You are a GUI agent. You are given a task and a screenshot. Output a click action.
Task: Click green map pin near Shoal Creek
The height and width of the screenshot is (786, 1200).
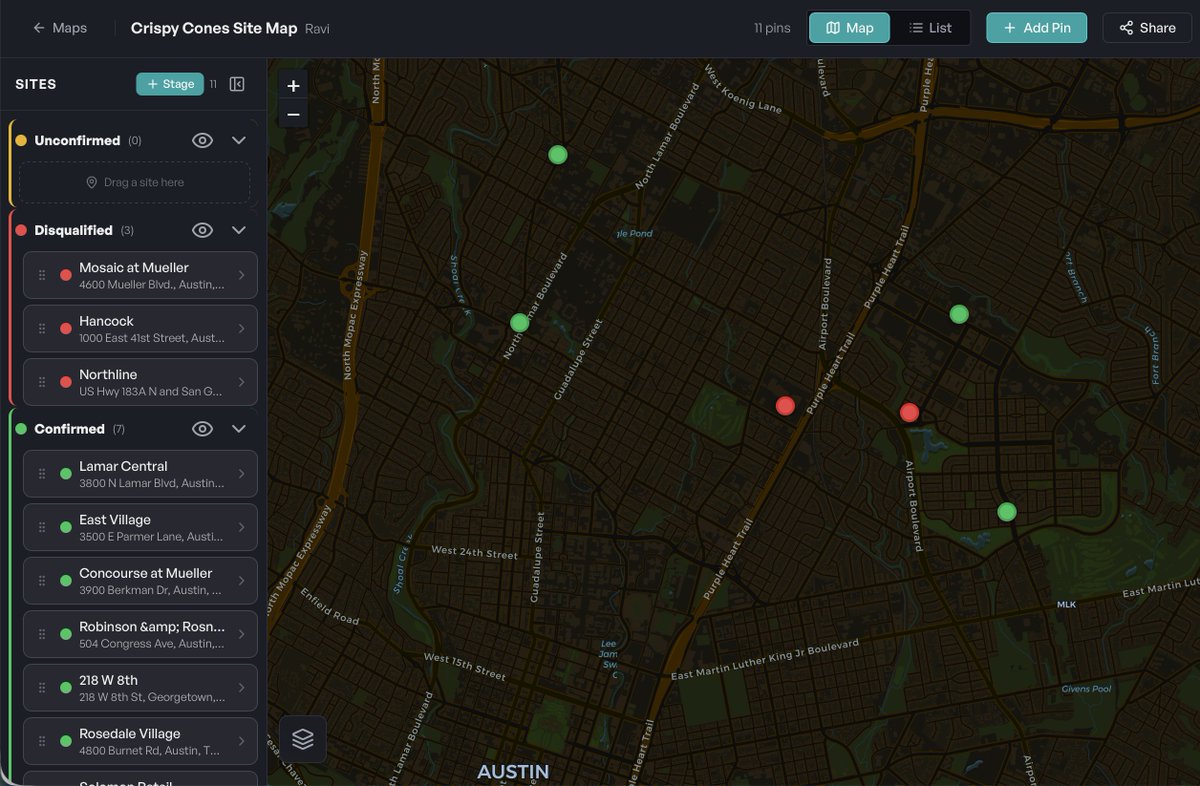pos(558,154)
